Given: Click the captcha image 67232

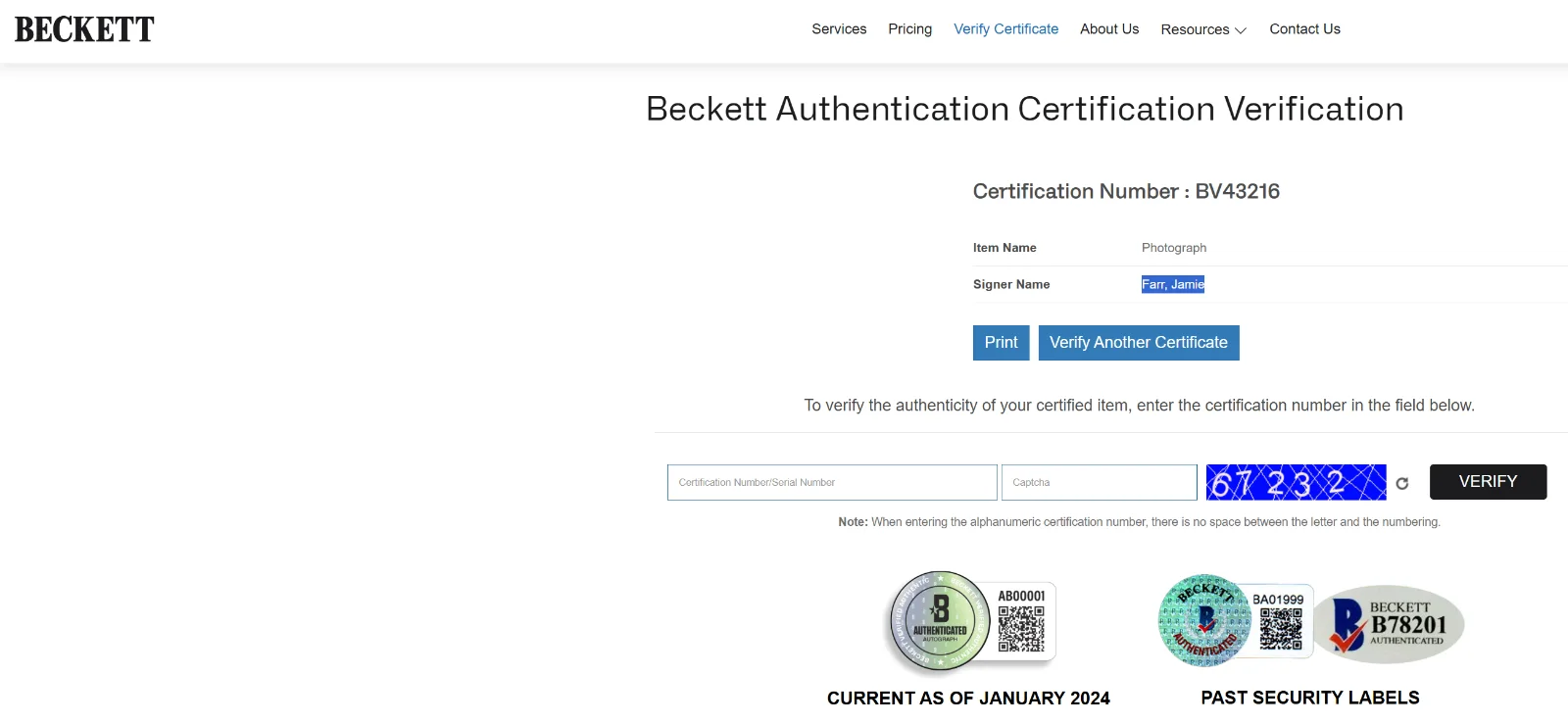Looking at the screenshot, I should point(1296,482).
